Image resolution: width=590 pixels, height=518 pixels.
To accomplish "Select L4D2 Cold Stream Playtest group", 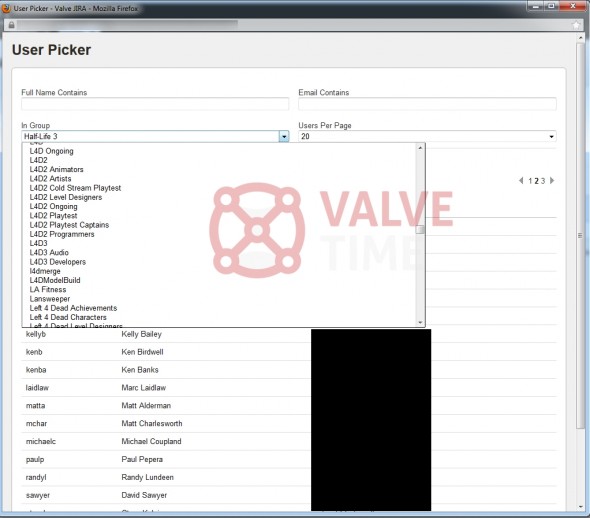I will 75,188.
